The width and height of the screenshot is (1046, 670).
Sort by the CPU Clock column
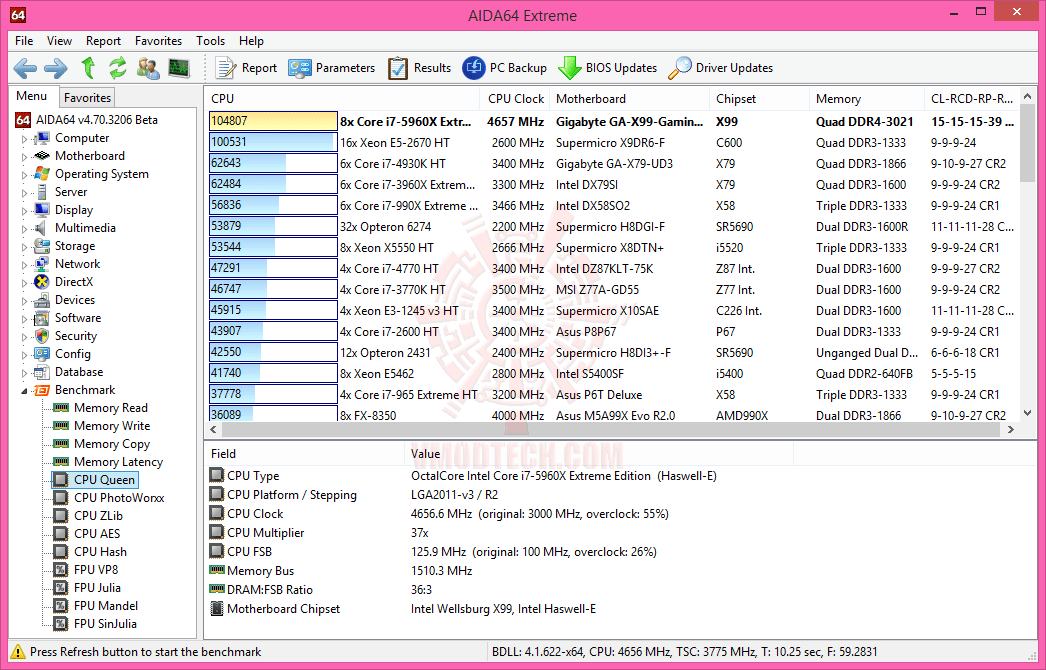click(516, 99)
